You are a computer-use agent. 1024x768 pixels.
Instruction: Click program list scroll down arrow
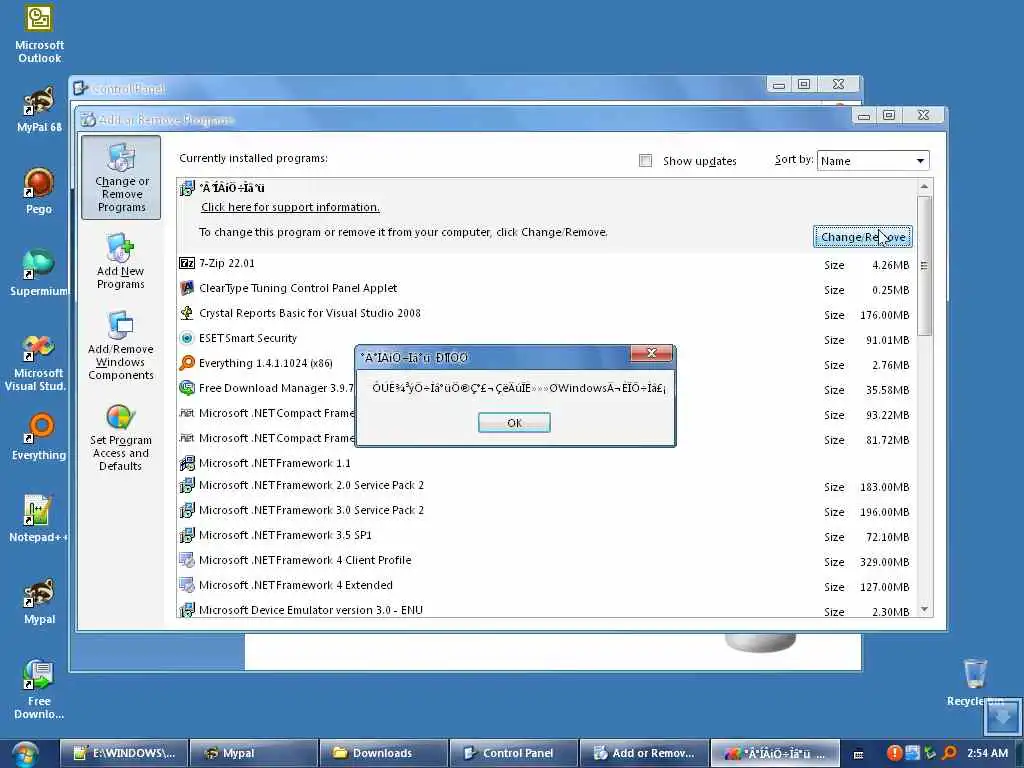924,609
